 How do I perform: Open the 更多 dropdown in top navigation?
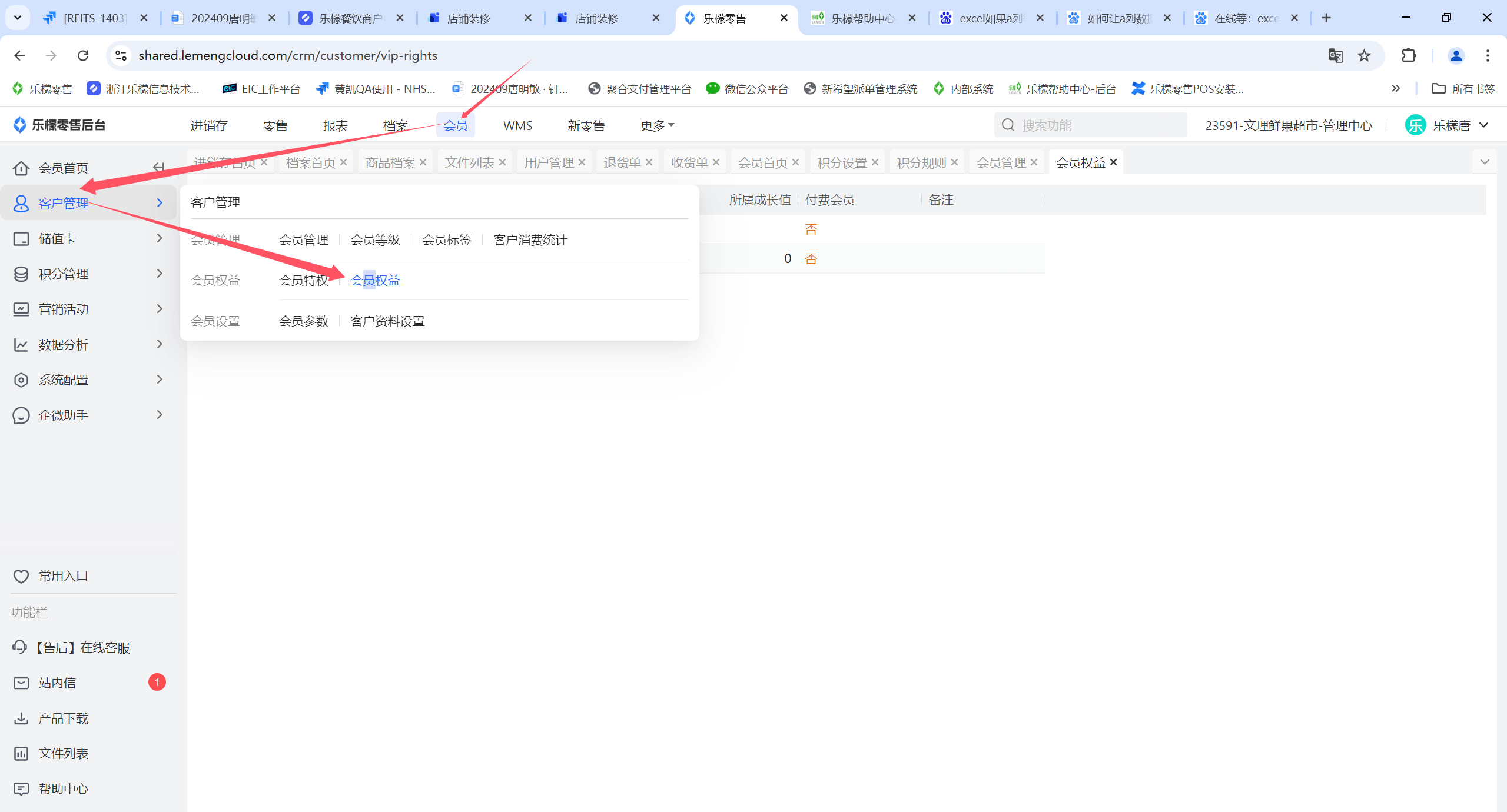click(657, 125)
